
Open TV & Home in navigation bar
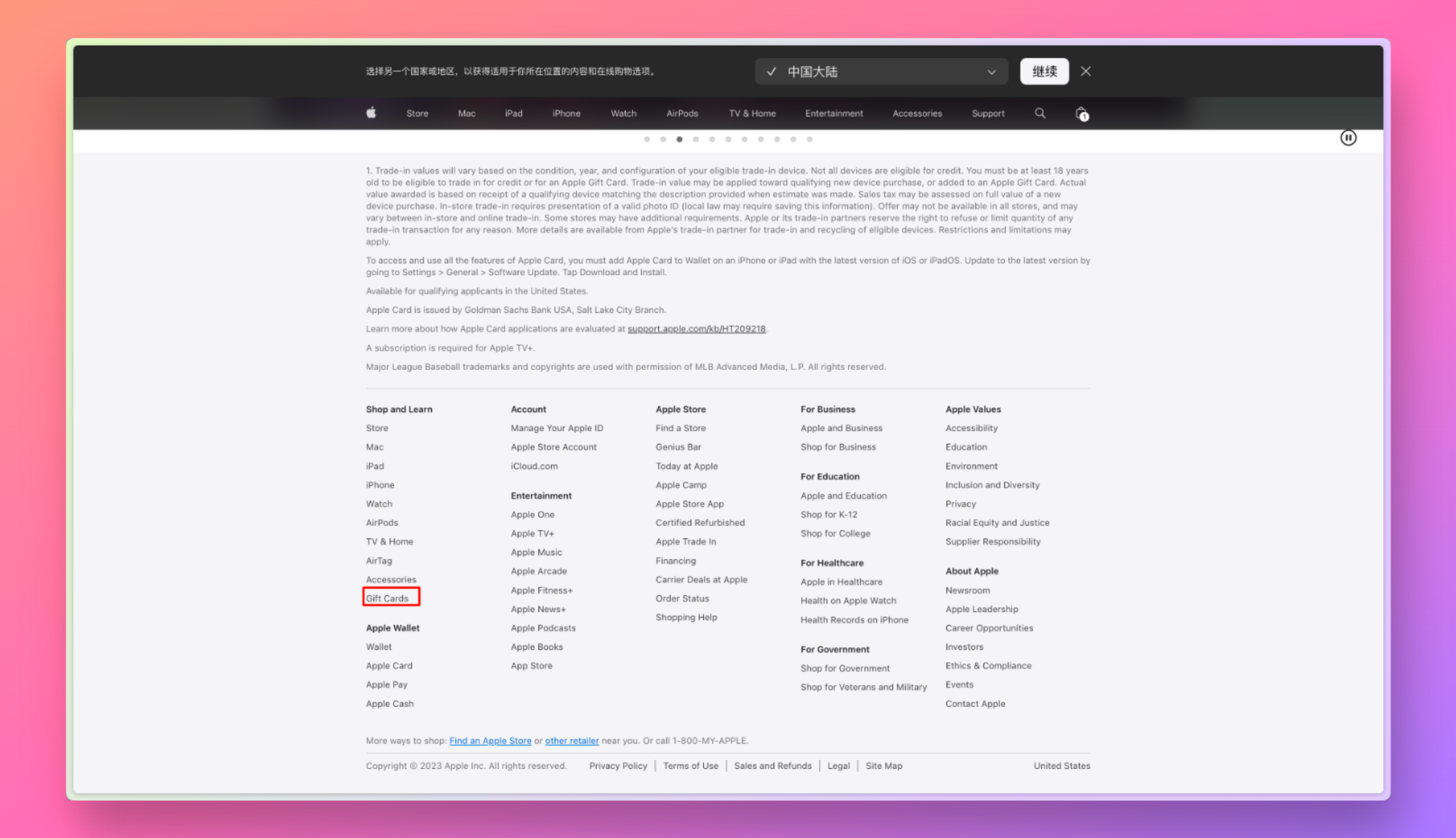(x=752, y=114)
